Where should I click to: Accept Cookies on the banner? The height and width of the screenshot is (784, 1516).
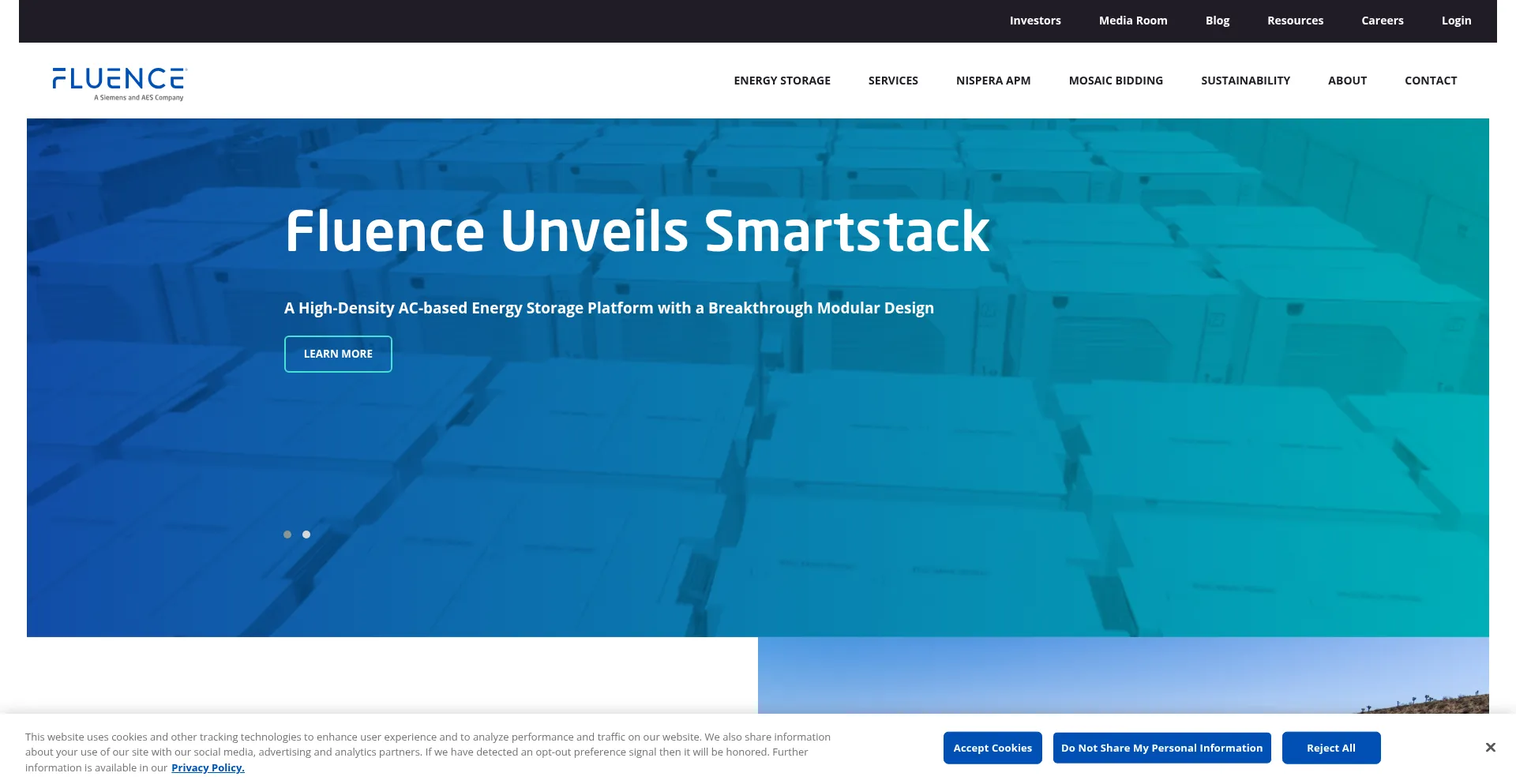(x=993, y=748)
